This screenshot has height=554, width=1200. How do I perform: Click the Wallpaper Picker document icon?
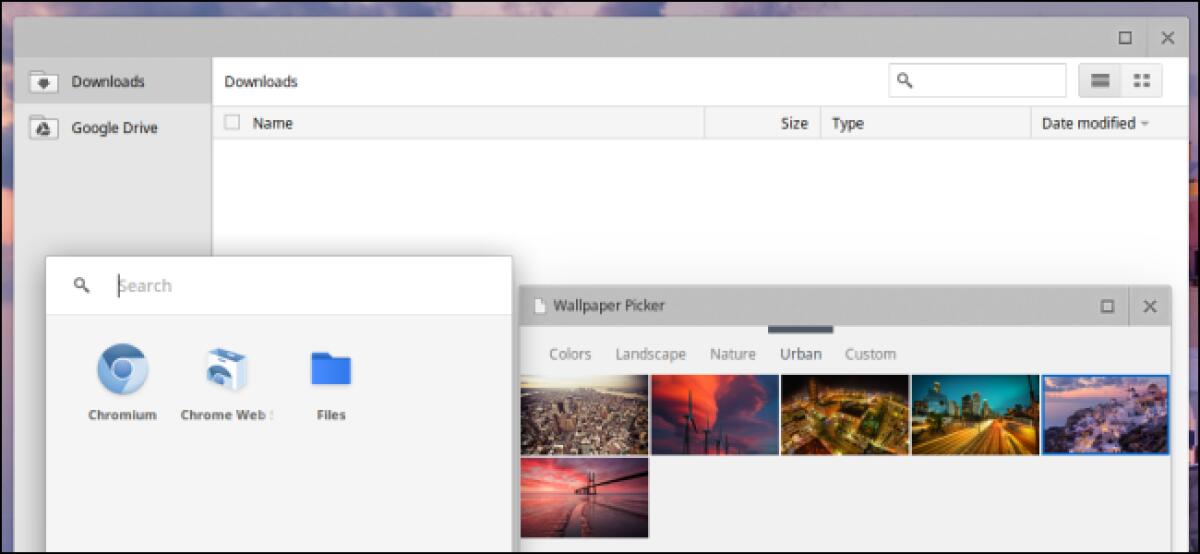[540, 306]
